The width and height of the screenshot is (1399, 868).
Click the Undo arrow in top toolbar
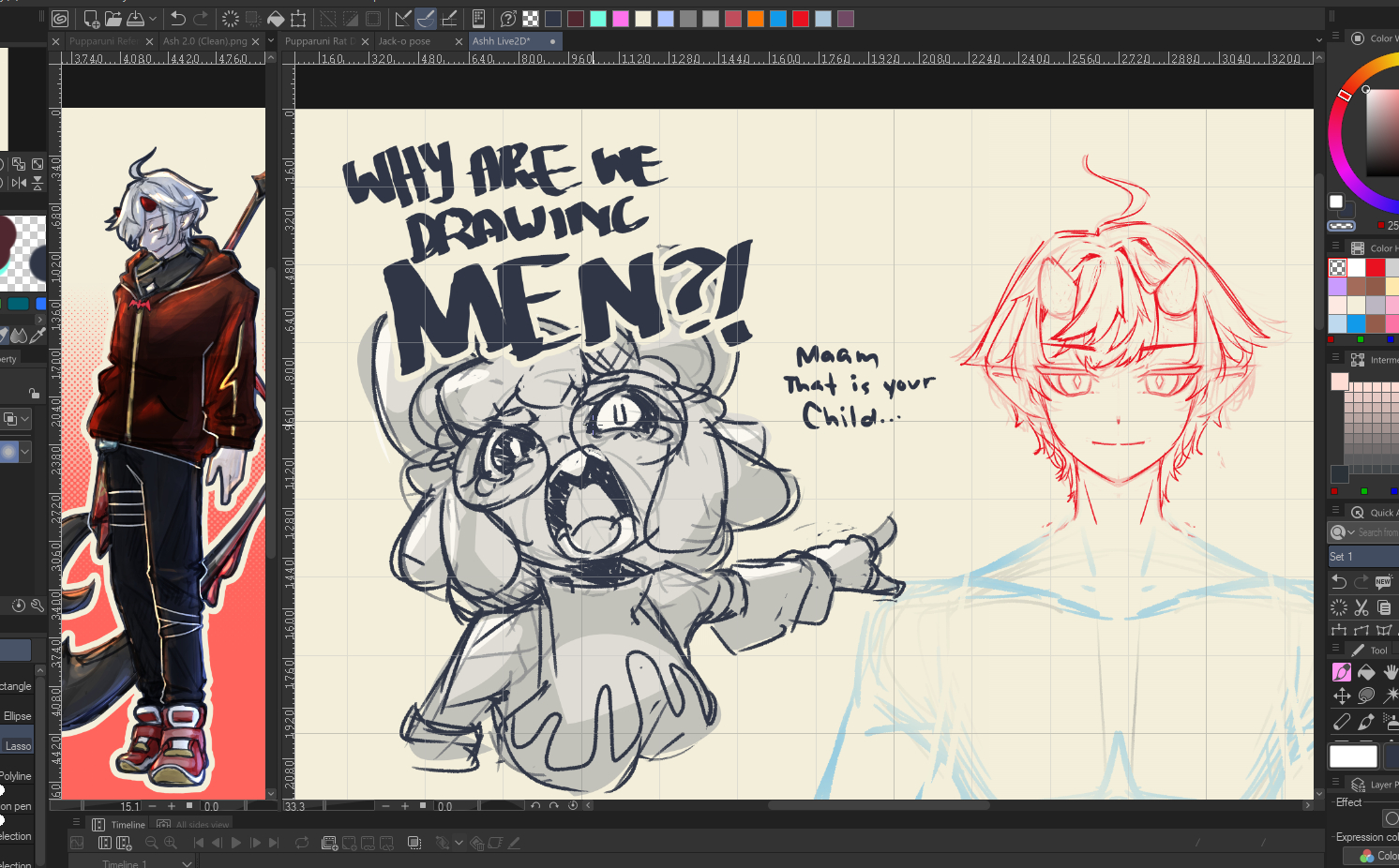[x=177, y=19]
